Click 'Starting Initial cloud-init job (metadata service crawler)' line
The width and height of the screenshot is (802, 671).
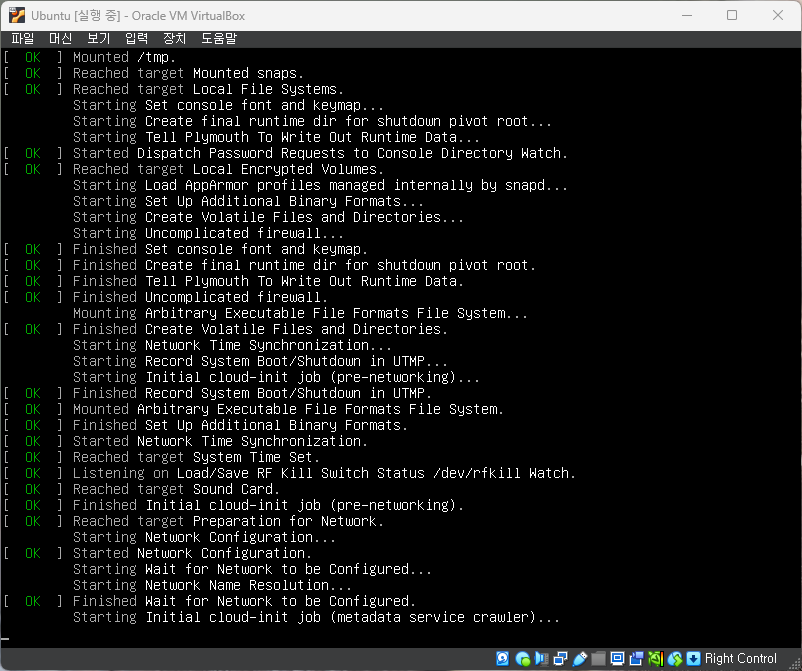[316, 617]
